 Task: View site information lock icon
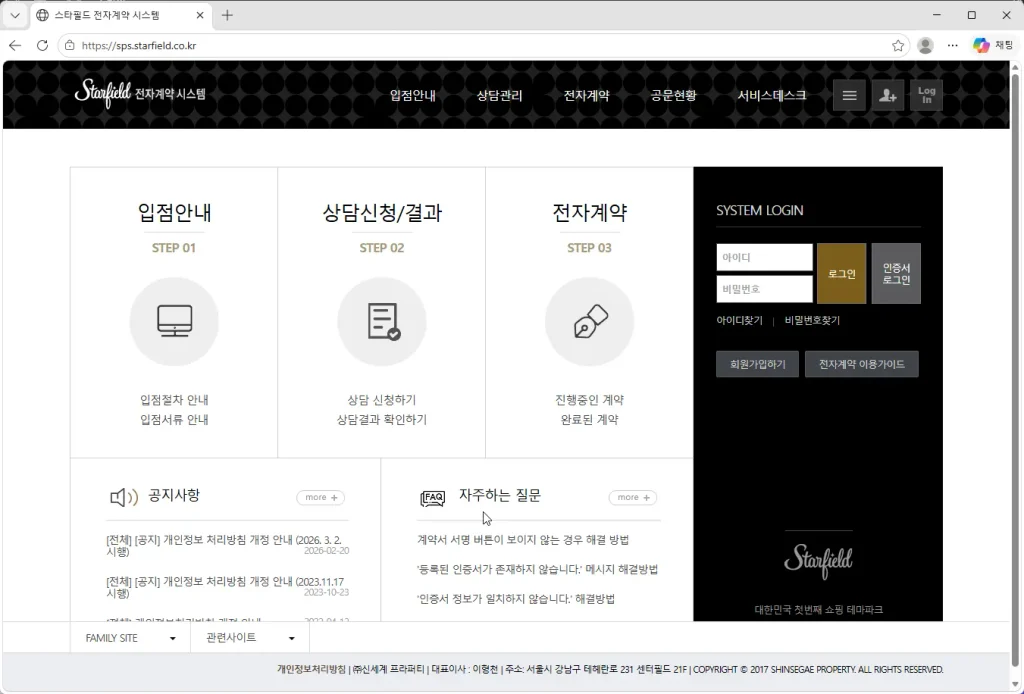70,45
